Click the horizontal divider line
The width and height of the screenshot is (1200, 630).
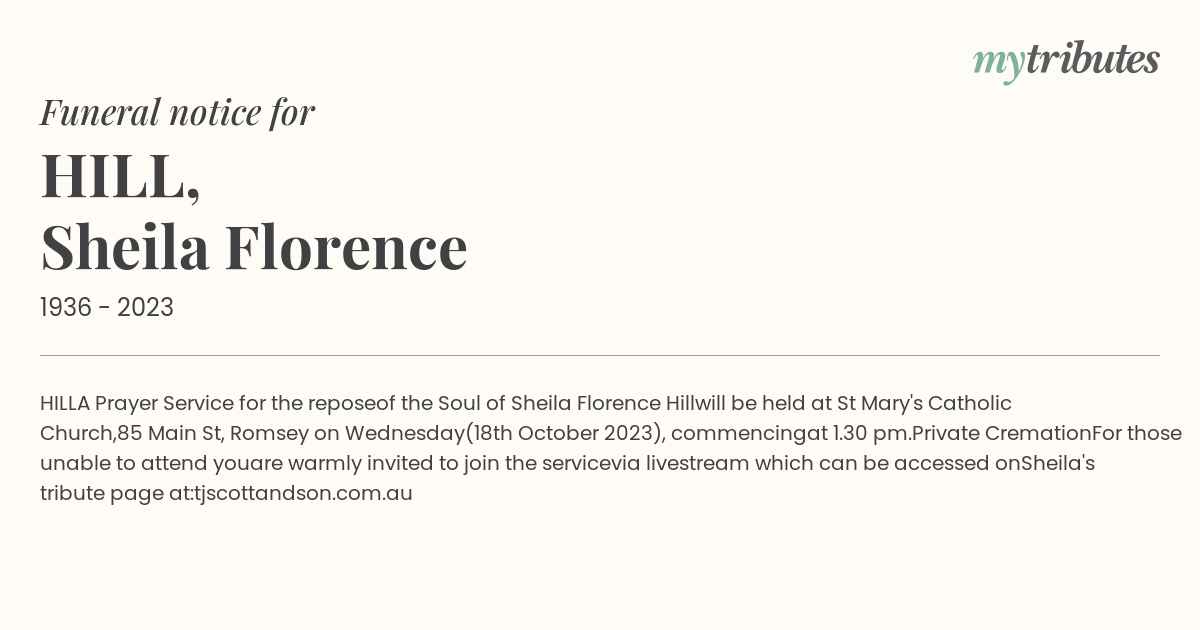600,355
